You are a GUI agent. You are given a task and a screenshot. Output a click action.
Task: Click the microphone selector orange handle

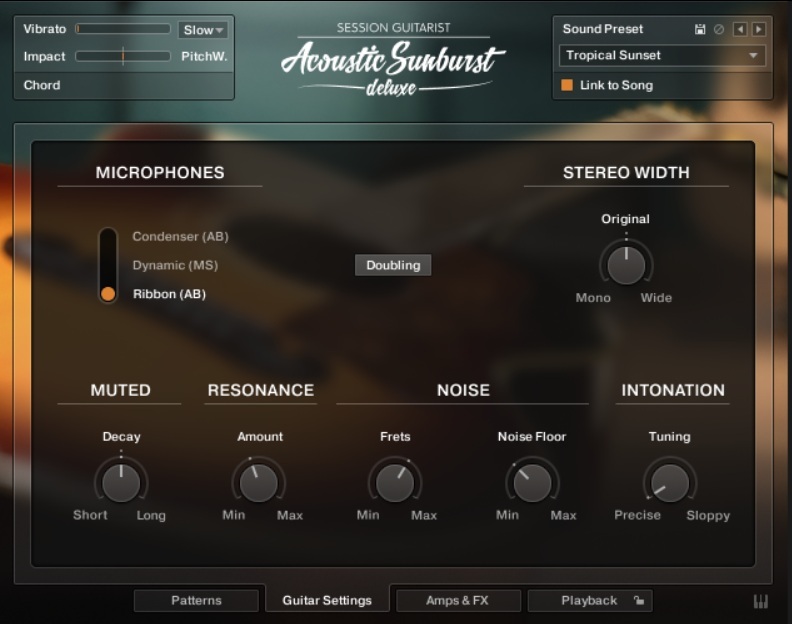pyautogui.click(x=108, y=294)
